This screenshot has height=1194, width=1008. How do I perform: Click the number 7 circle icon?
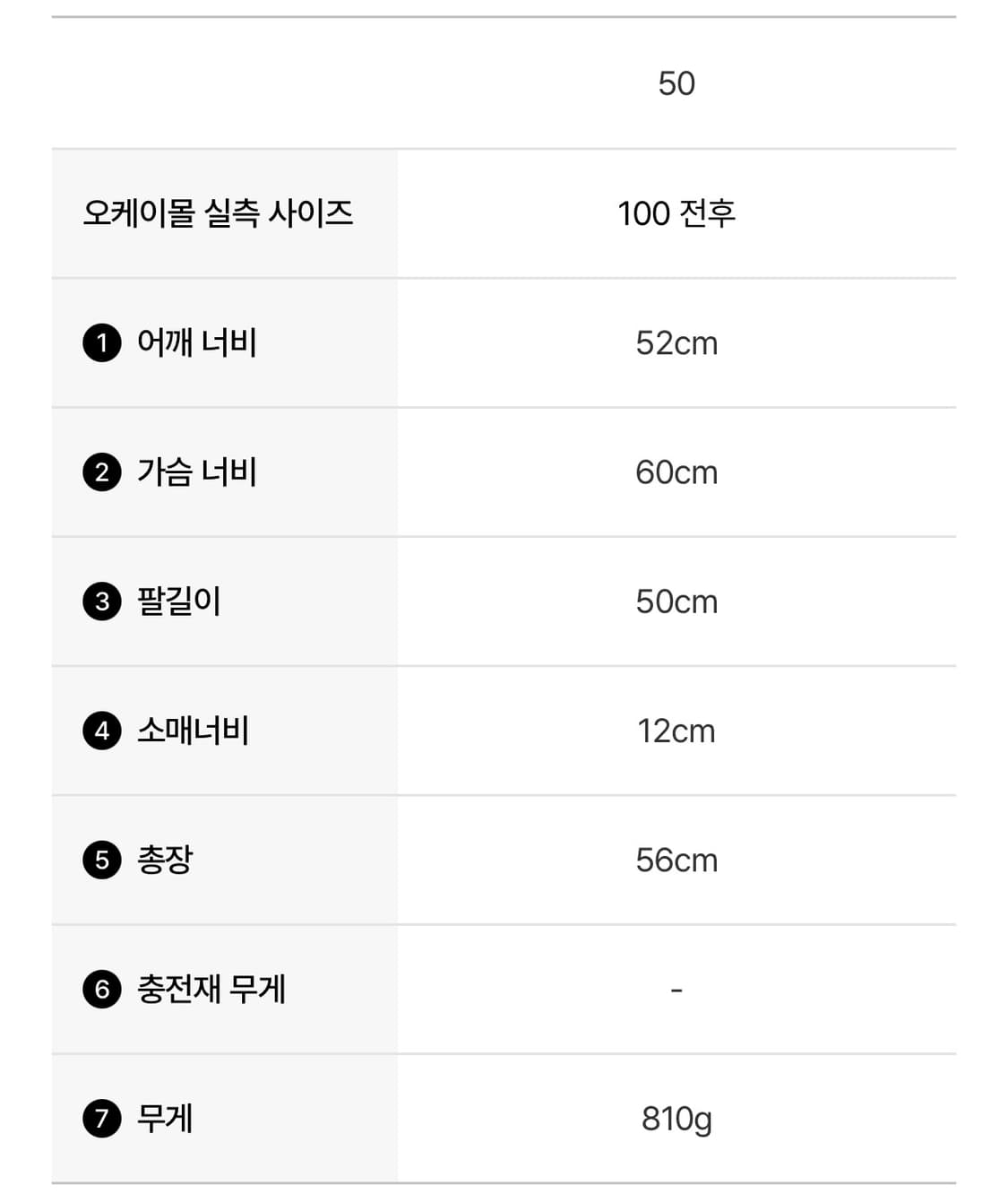click(x=102, y=1119)
